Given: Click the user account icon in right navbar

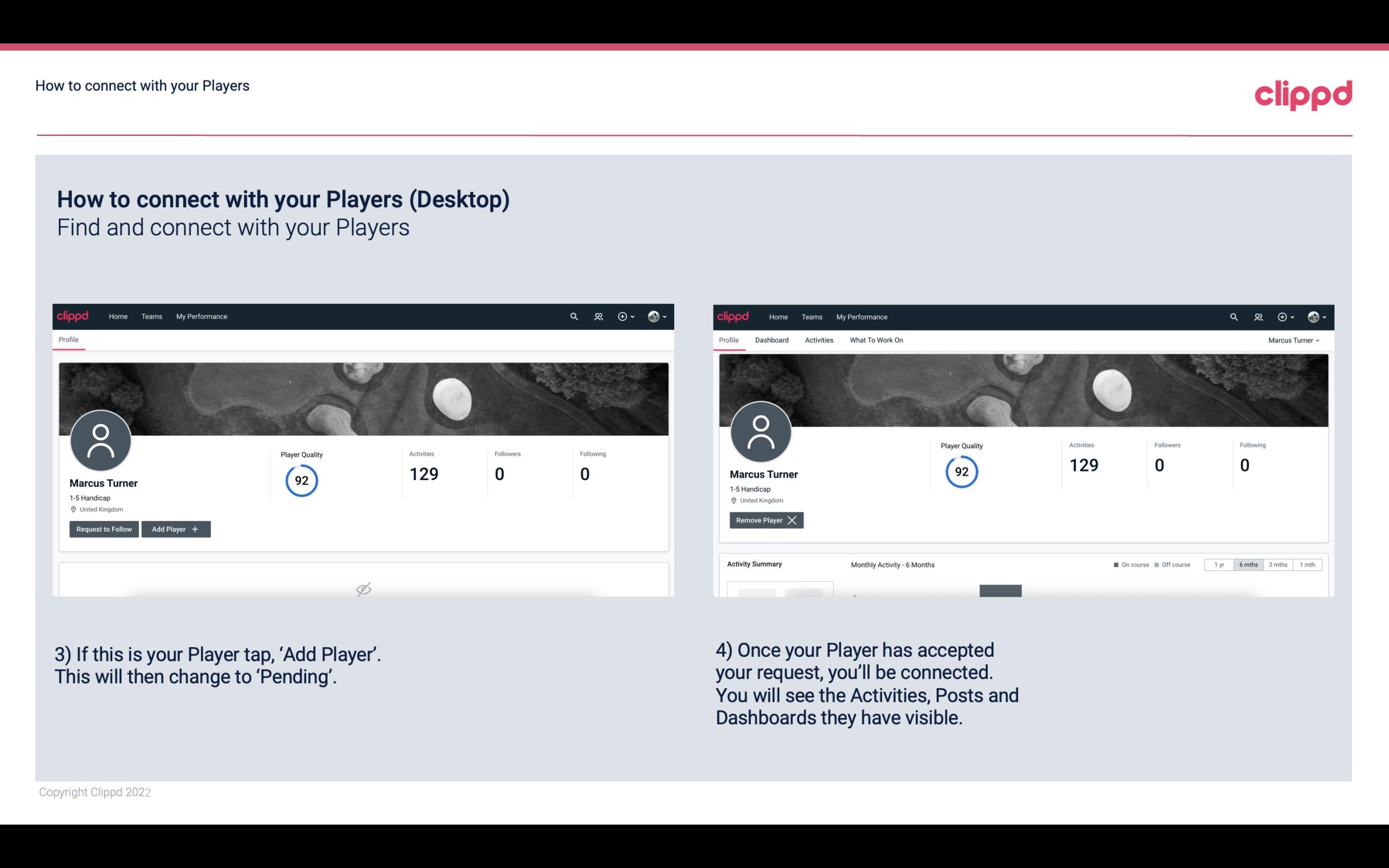Looking at the screenshot, I should [1313, 316].
